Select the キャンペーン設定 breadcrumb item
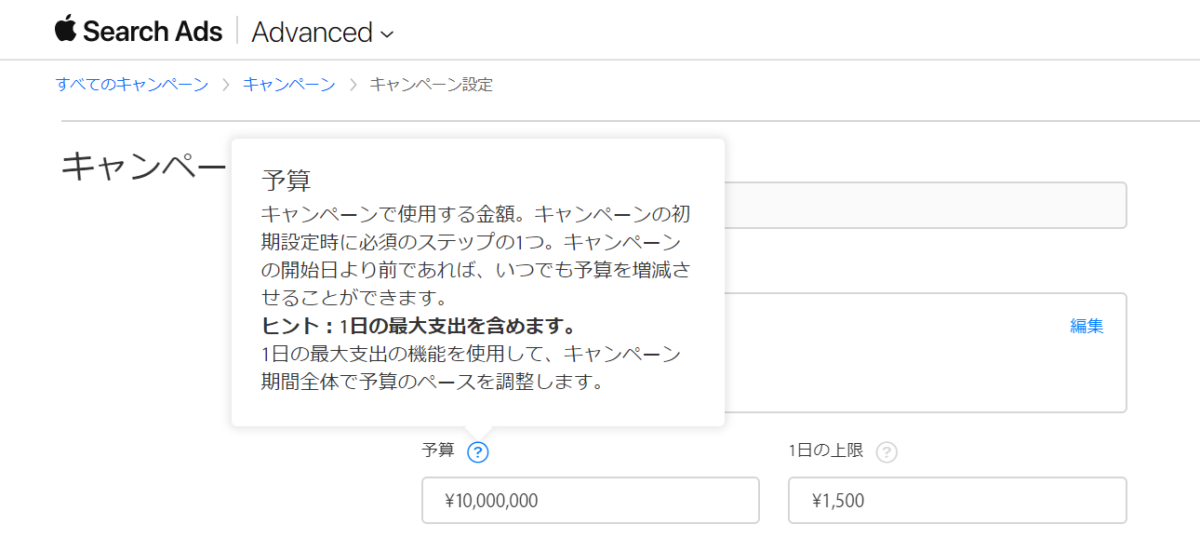 (x=431, y=85)
